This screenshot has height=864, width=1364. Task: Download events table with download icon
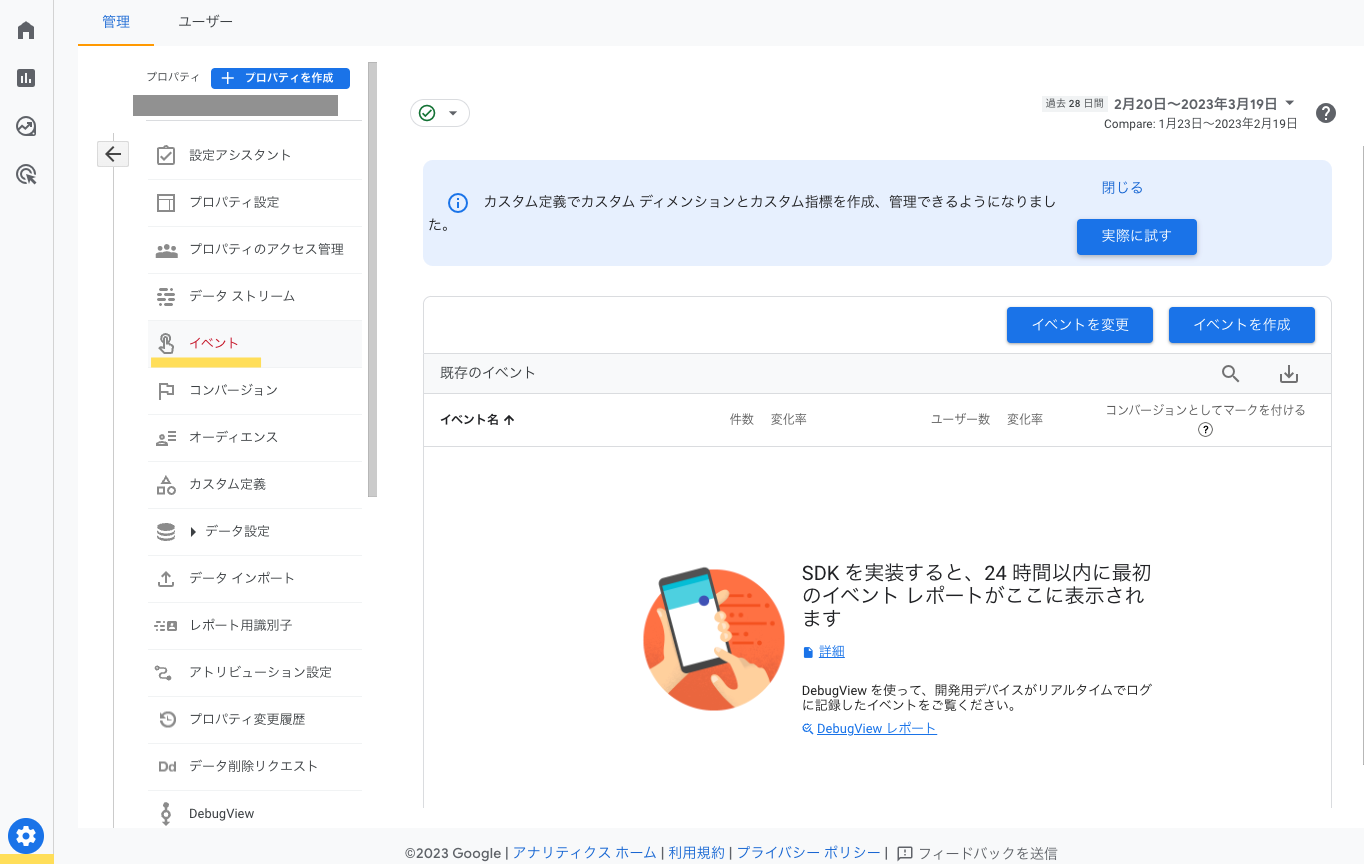[1289, 374]
